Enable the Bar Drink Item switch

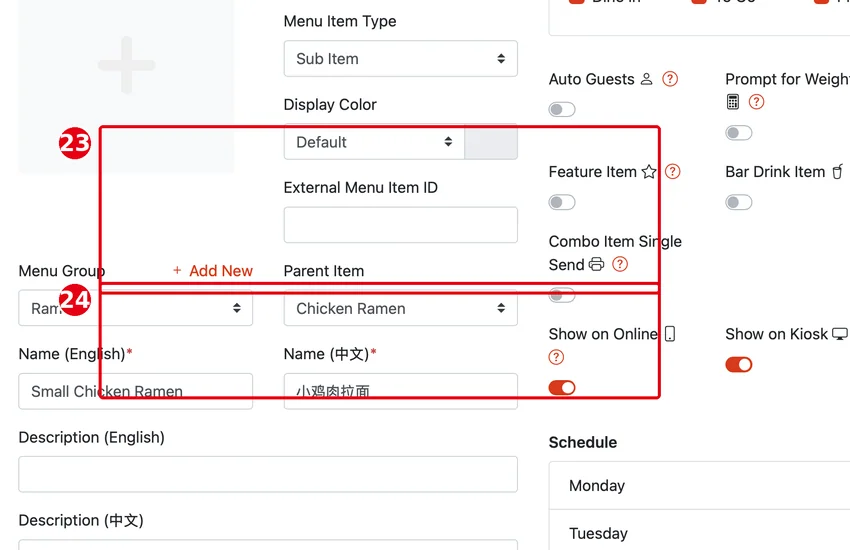(738, 202)
